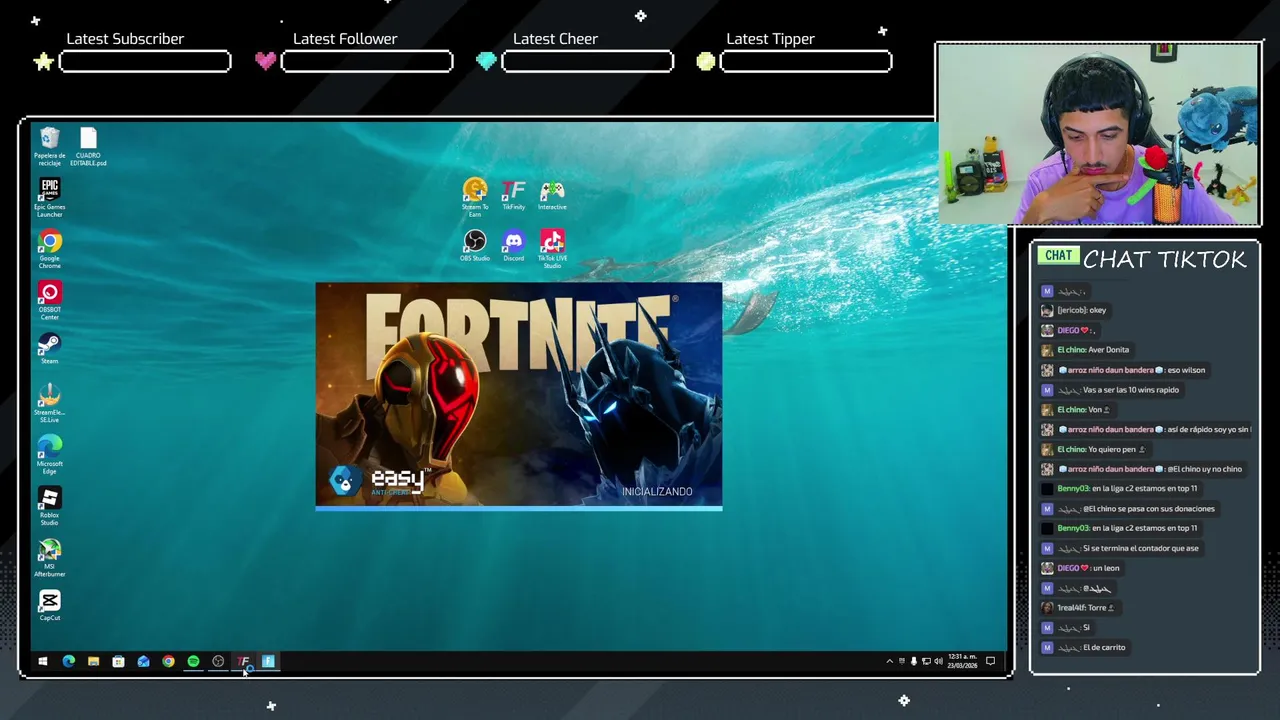Select the Stream To Earn desktop icon
1280x720 pixels.
click(475, 197)
